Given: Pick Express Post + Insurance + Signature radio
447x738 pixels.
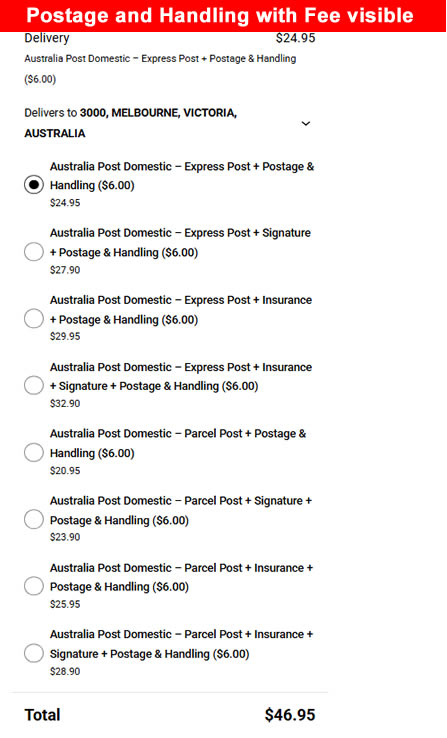Looking at the screenshot, I should (x=34, y=385).
